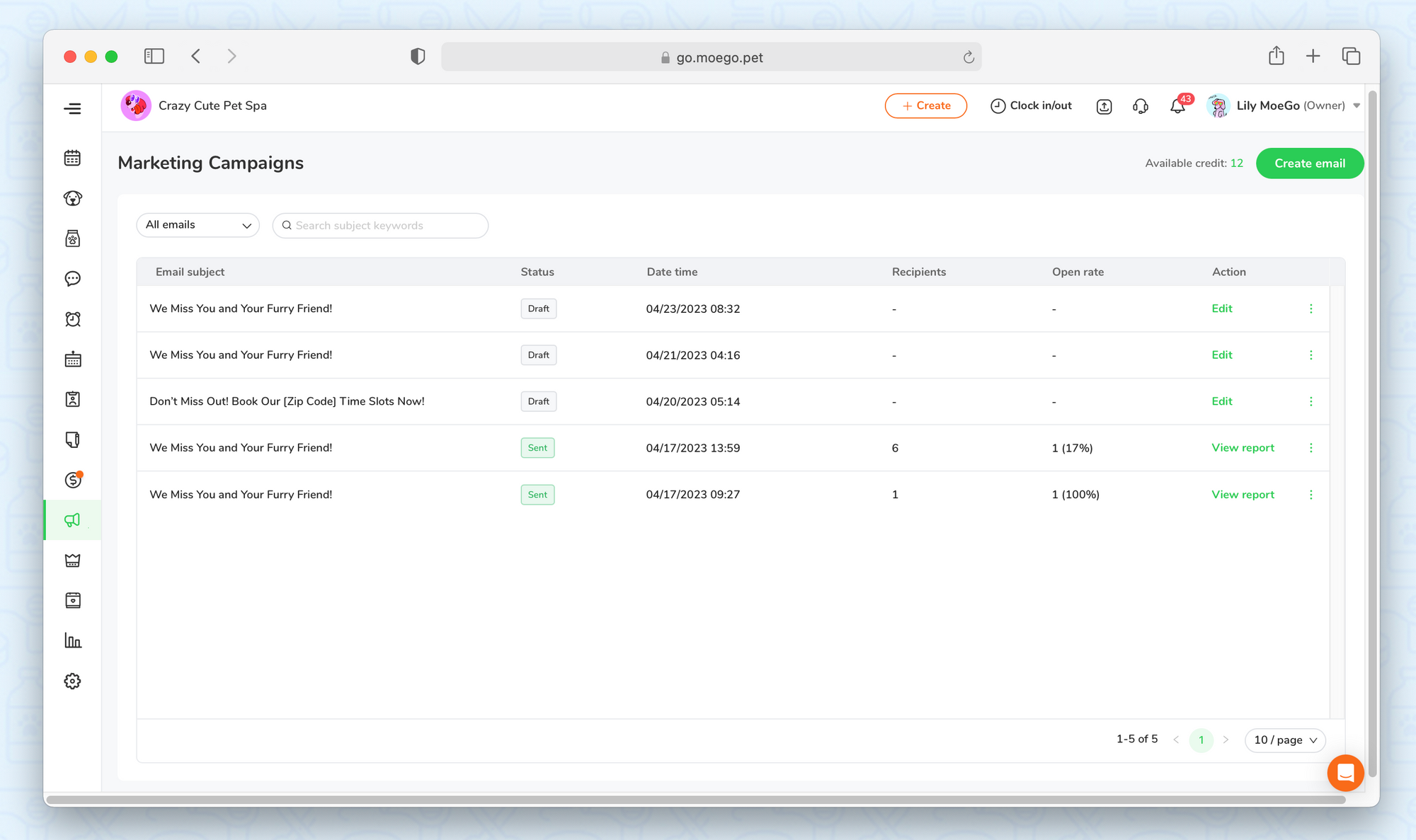The height and width of the screenshot is (840, 1416).
Task: Open the pet product jar icon in sidebar
Action: [x=72, y=238]
